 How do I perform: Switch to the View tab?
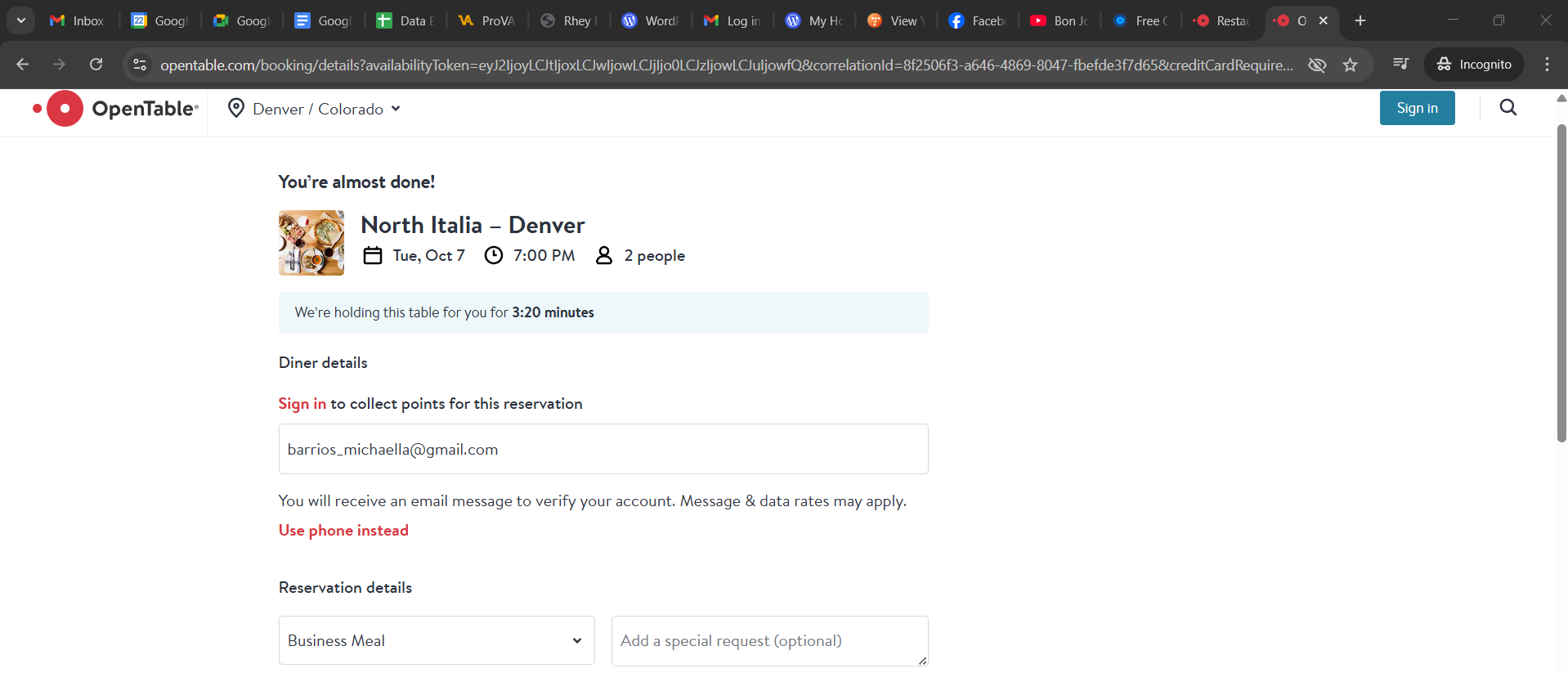click(x=895, y=20)
